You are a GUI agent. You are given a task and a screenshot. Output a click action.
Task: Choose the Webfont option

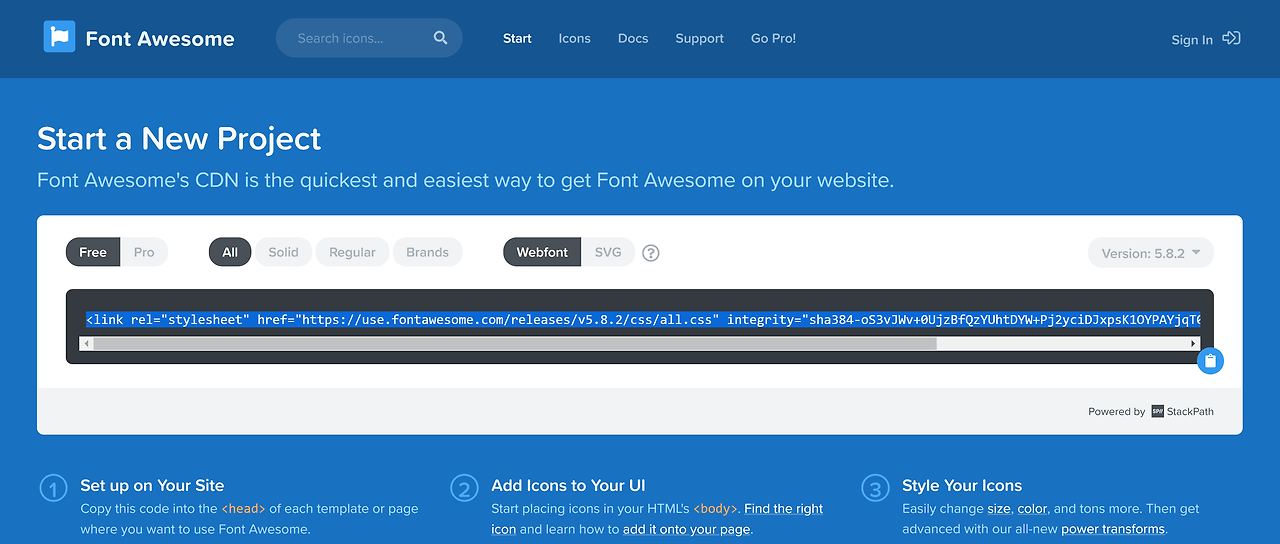[542, 252]
